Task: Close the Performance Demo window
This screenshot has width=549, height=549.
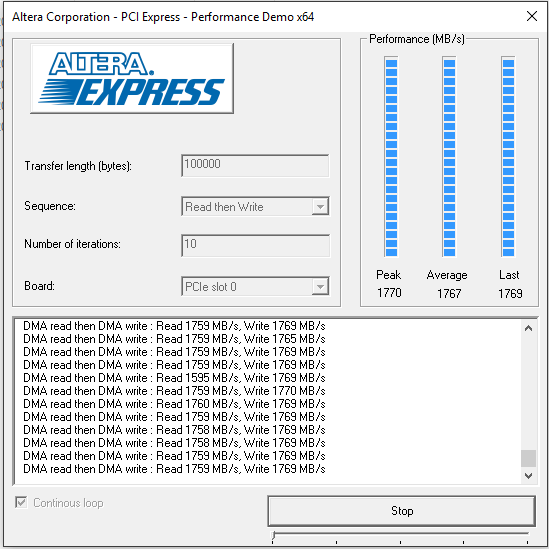Action: 532,16
